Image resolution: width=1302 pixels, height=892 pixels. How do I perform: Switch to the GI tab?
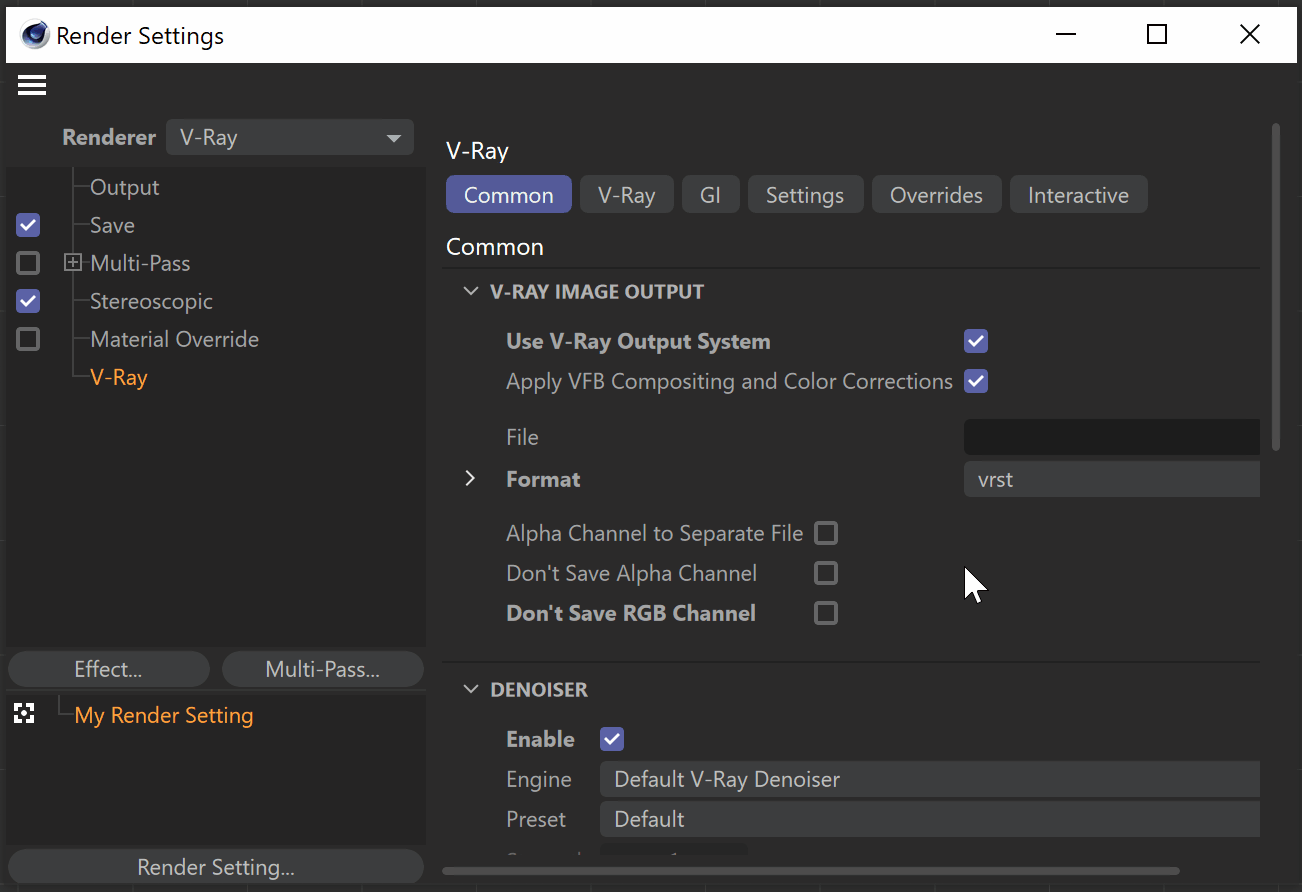click(x=711, y=195)
